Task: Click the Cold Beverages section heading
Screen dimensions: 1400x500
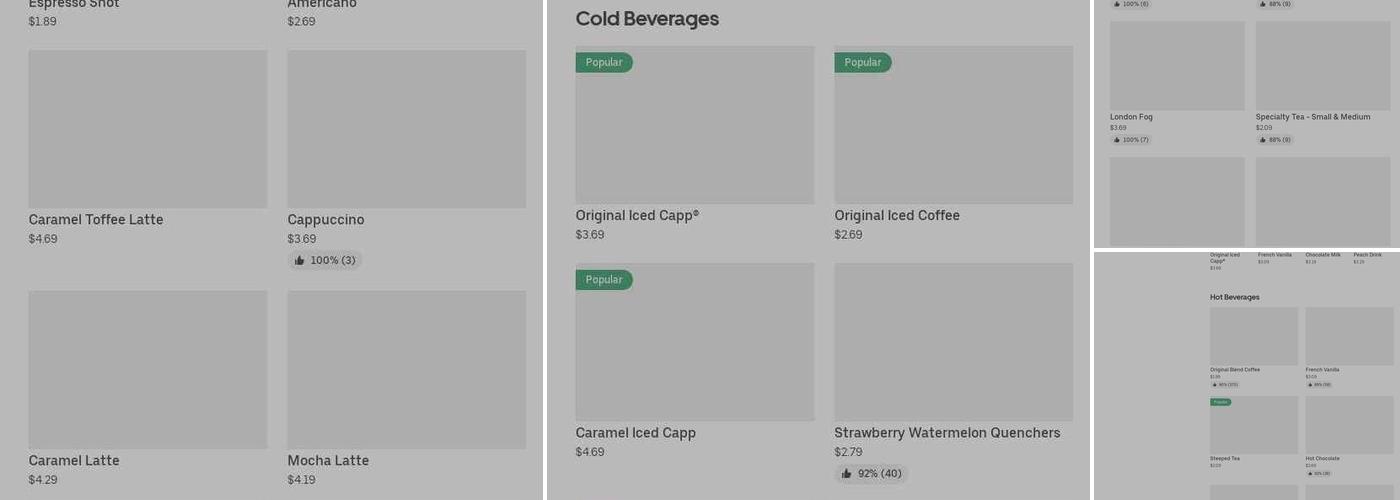Action: [647, 19]
